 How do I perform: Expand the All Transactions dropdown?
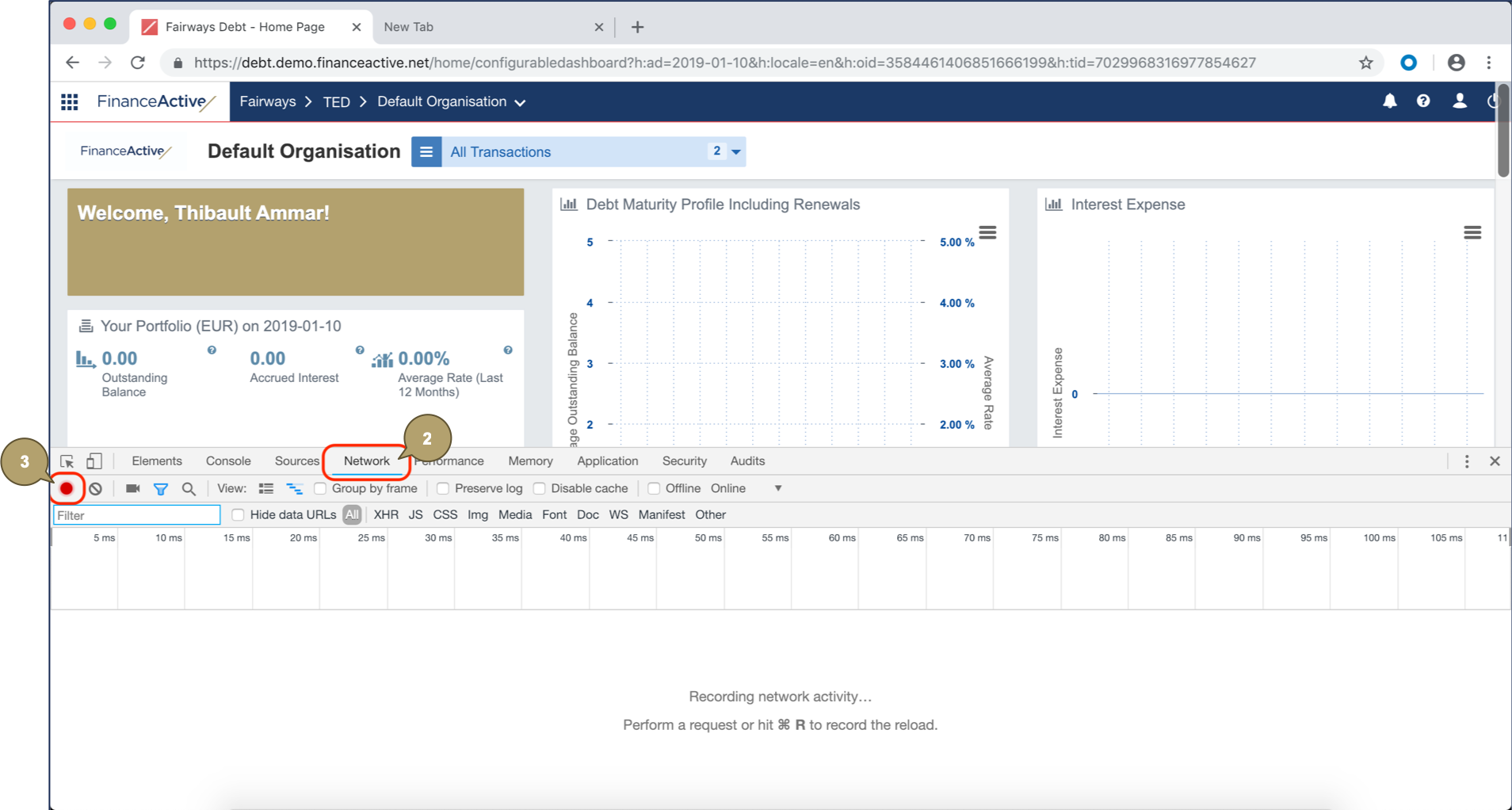click(x=734, y=151)
